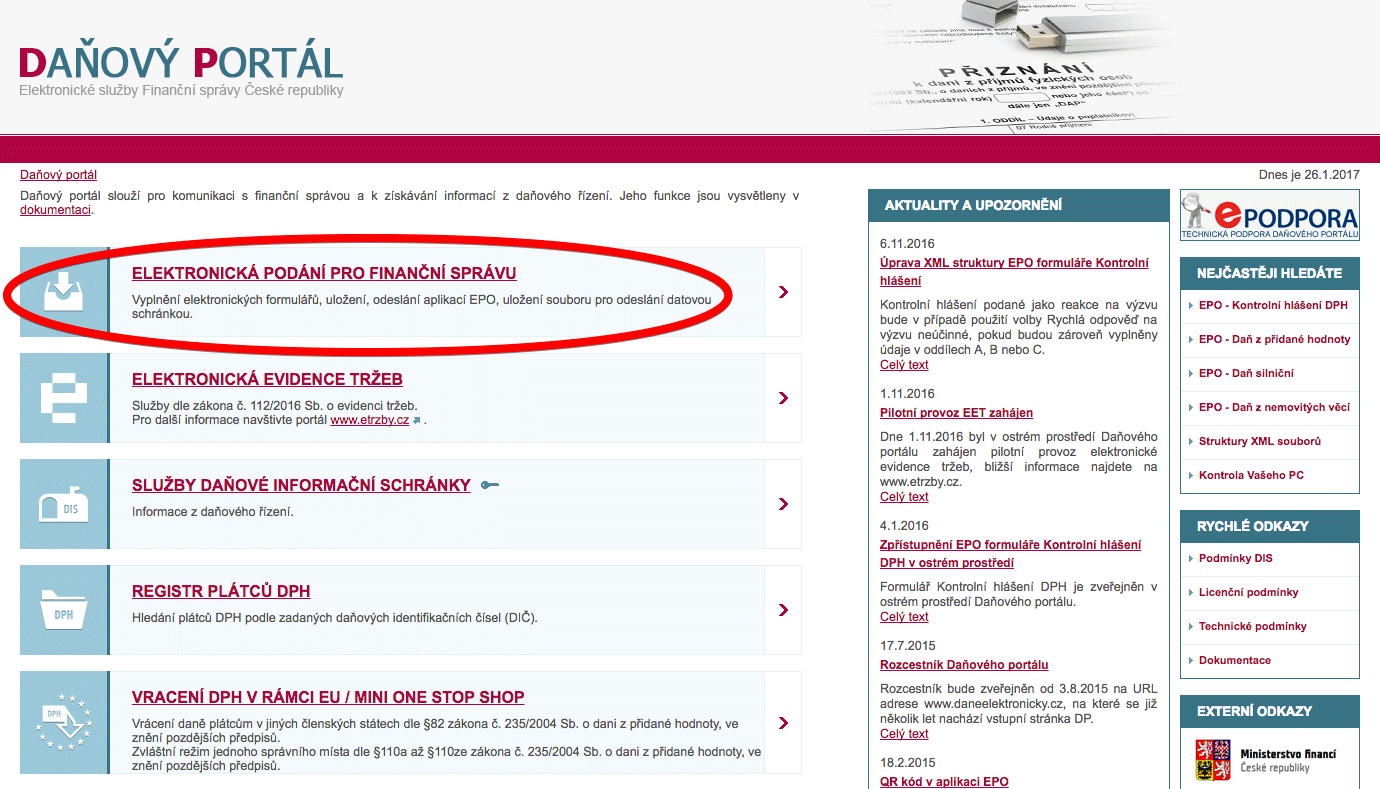Click the Elektronické služby Finanční správy subtitle
Screen dimensions: 1380x789
(181, 91)
